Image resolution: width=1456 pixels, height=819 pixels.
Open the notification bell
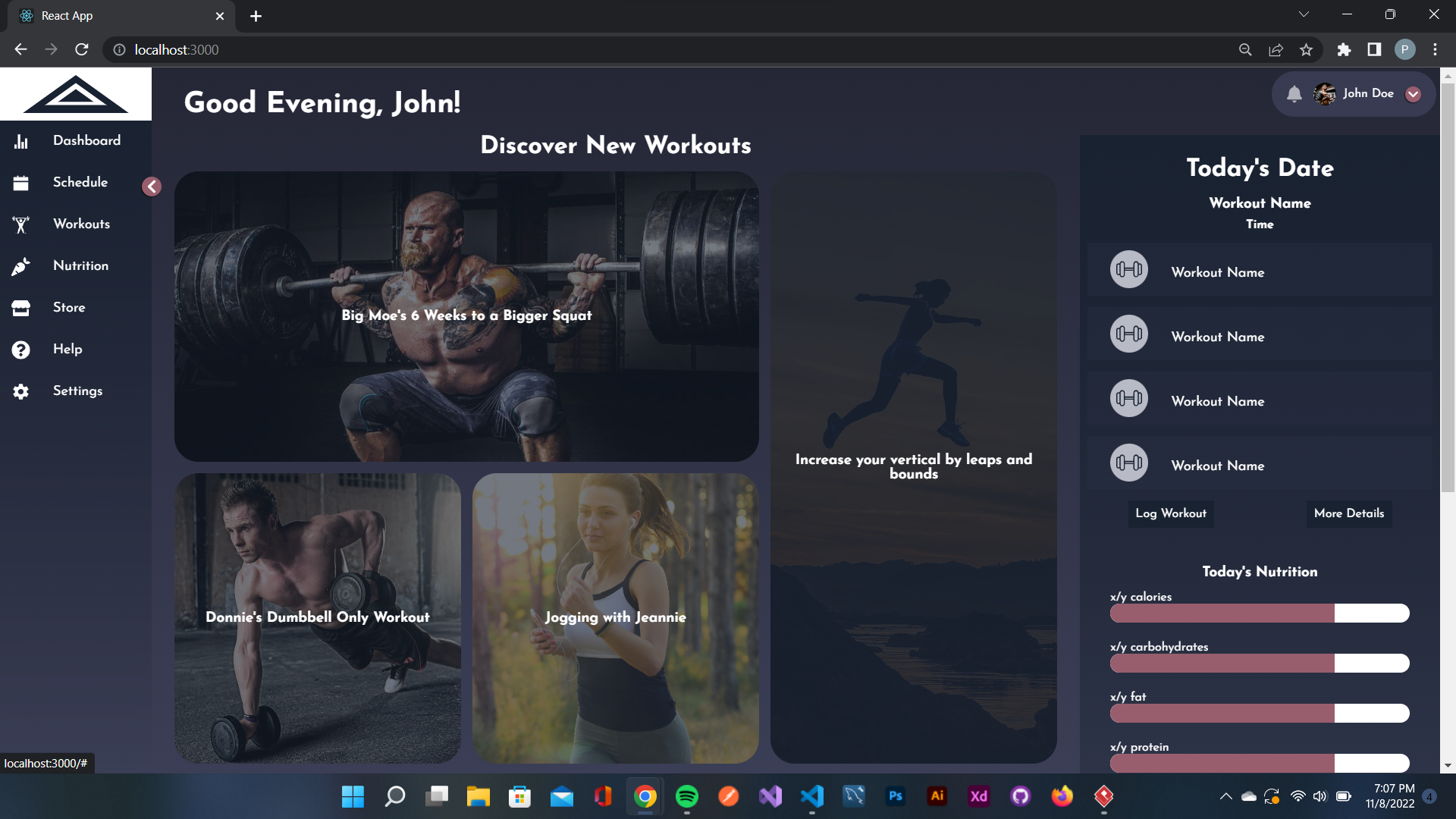tap(1294, 93)
